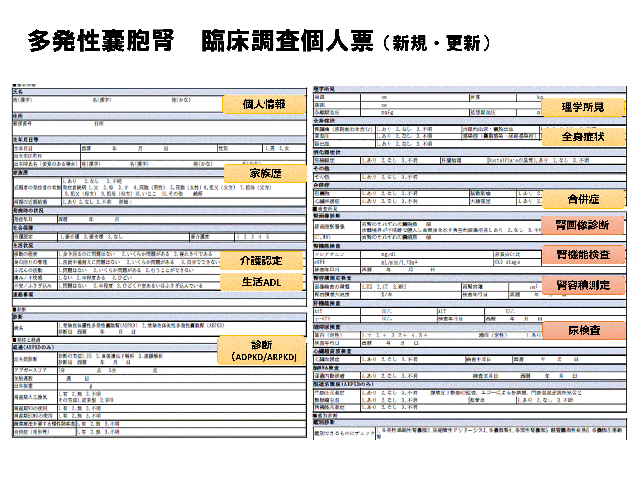Click the 診断 (ADPKD/ARPKD) callout label
The image size is (640, 480).
click(262, 351)
